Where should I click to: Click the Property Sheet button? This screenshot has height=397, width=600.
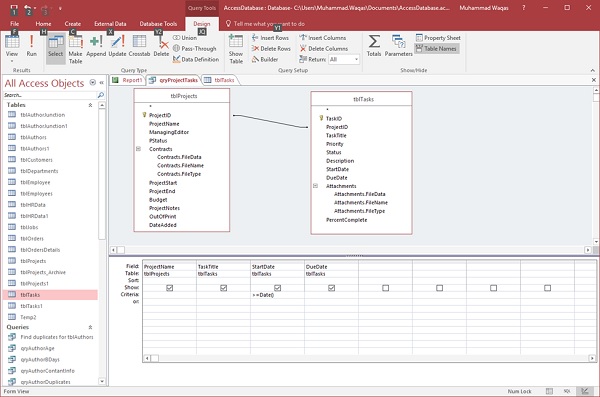[x=438, y=38]
